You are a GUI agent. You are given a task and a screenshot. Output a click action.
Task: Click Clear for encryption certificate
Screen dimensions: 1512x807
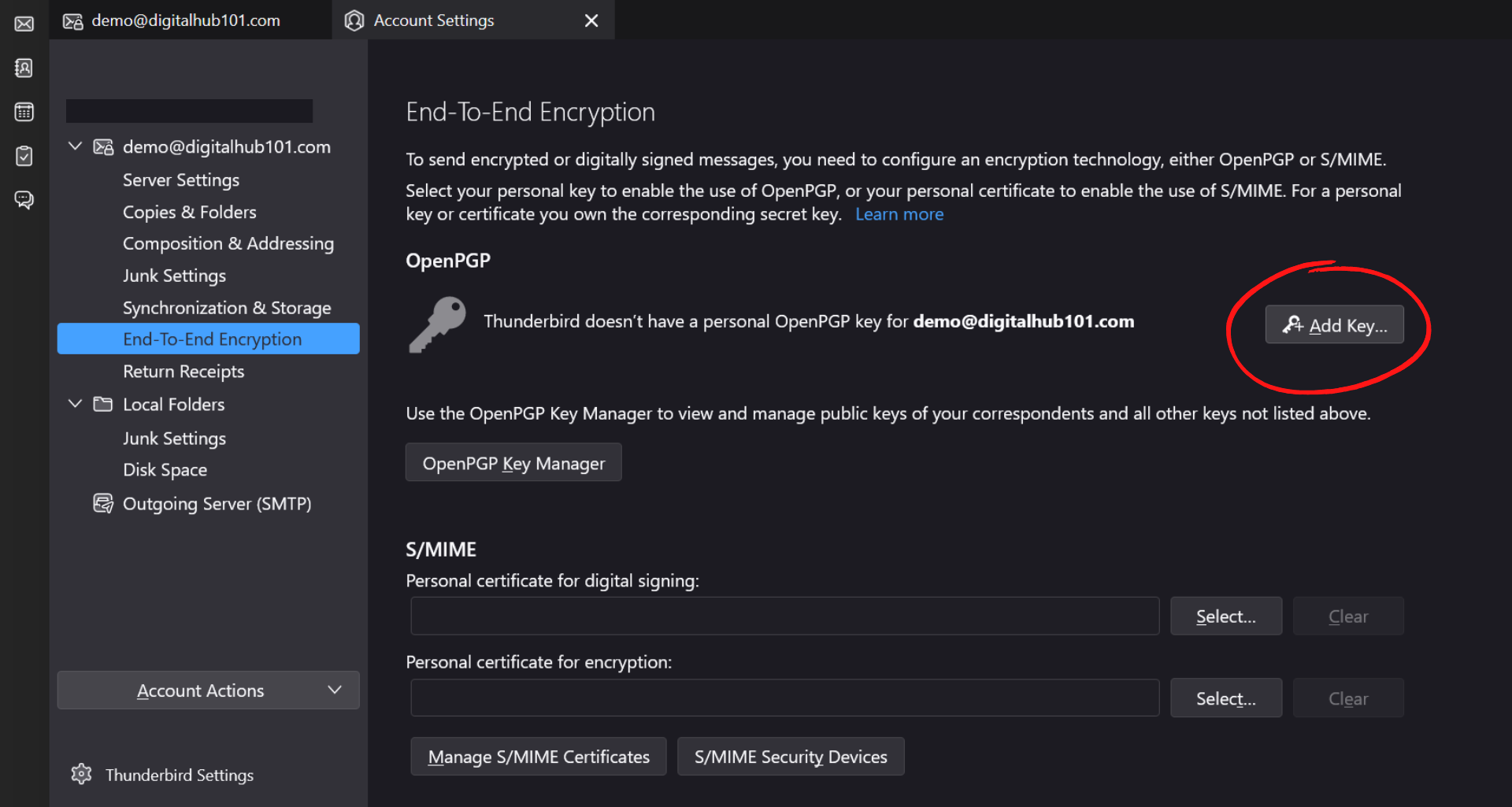tap(1348, 698)
